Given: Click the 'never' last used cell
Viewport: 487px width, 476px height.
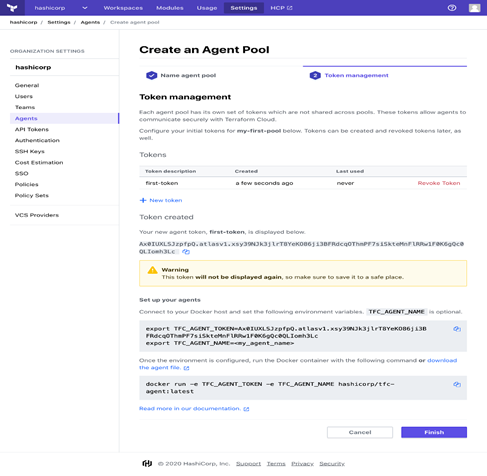Looking at the screenshot, I should coord(345,183).
